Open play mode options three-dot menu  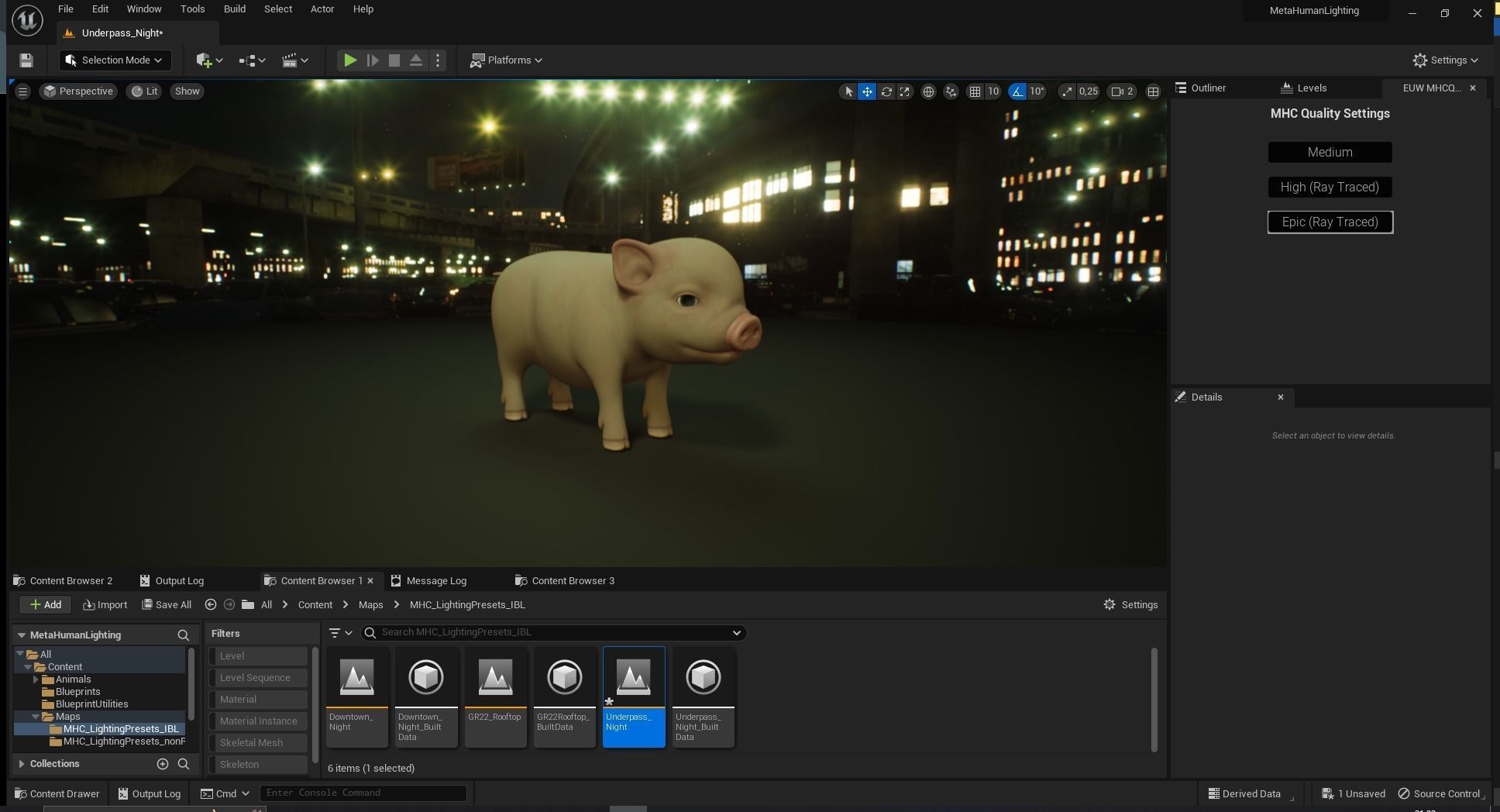point(438,60)
